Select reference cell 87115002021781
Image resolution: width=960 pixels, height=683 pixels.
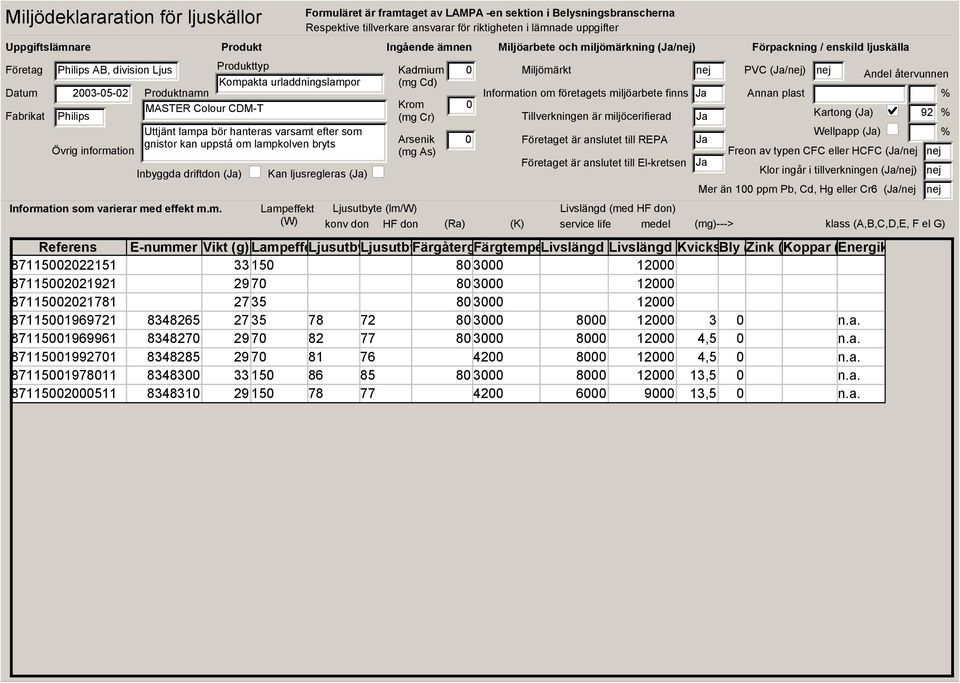coord(69,302)
